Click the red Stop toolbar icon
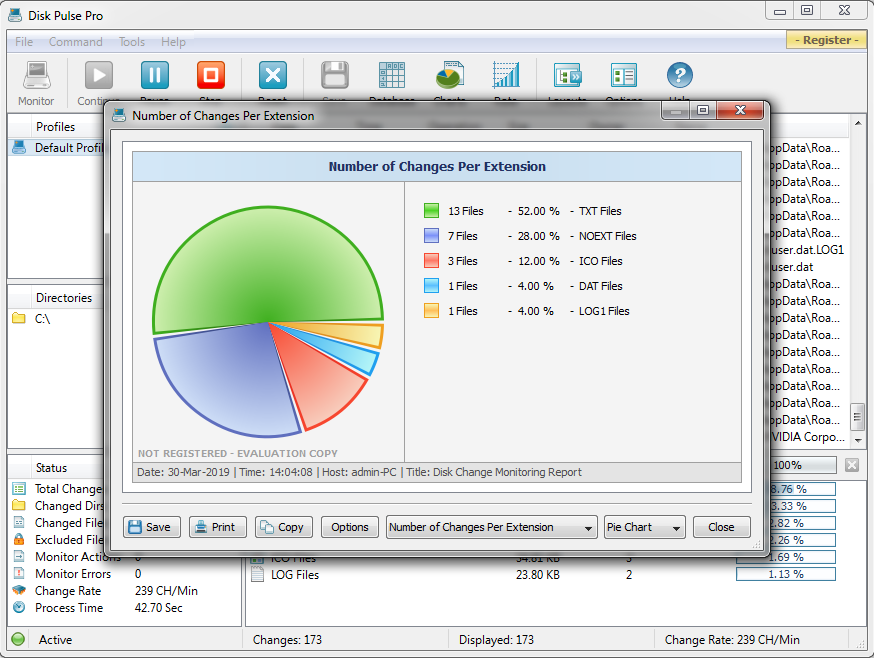The height and width of the screenshot is (658, 874). [x=211, y=76]
